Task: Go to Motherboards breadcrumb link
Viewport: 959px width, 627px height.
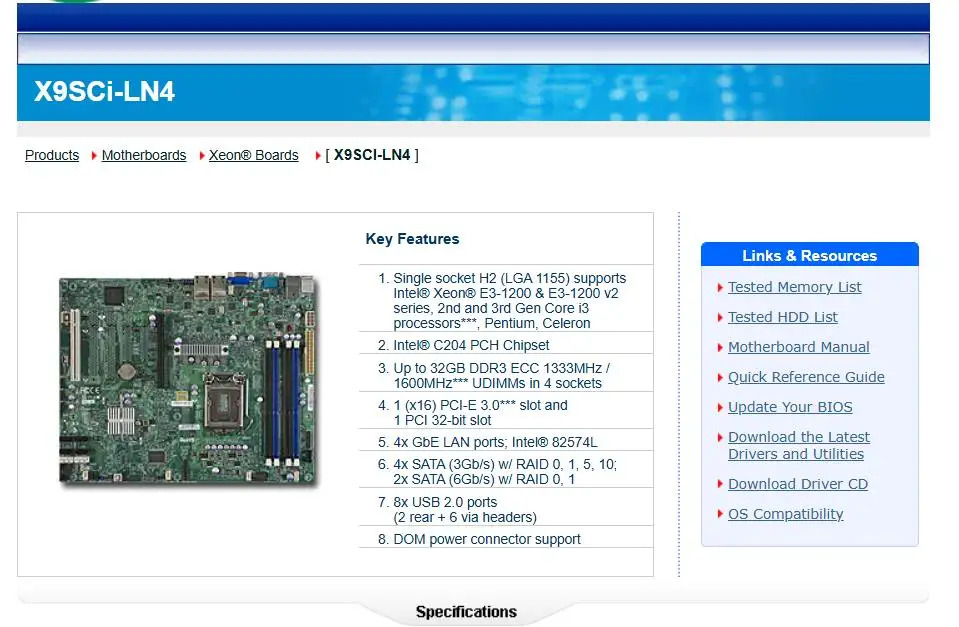Action: pyautogui.click(x=144, y=155)
